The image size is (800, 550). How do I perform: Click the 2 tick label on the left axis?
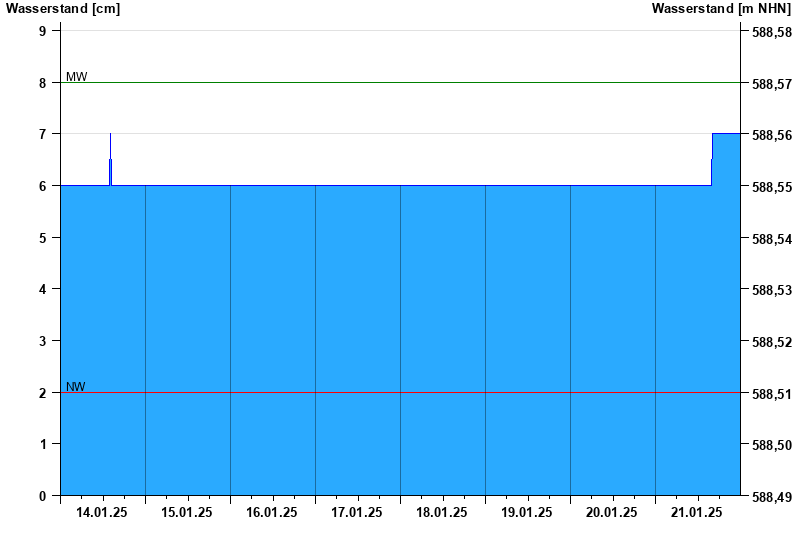pyautogui.click(x=43, y=393)
